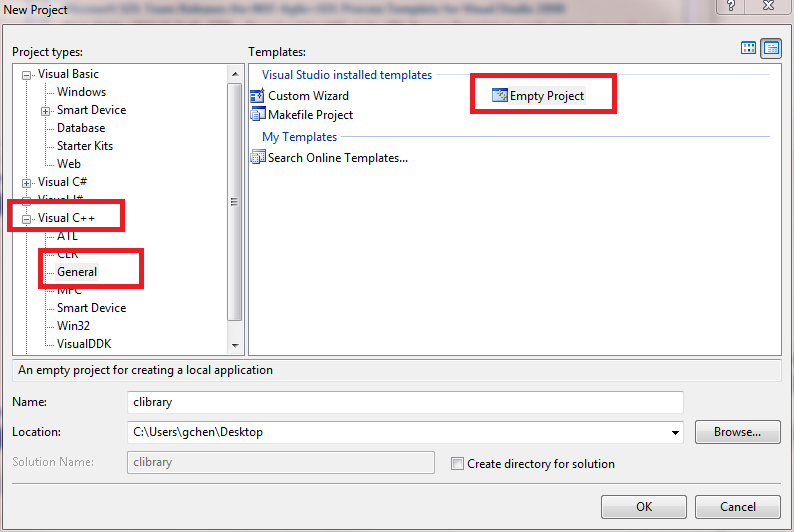Screen dimensions: 794x532
Task: Select General under Visual C++
Action: coord(76,272)
